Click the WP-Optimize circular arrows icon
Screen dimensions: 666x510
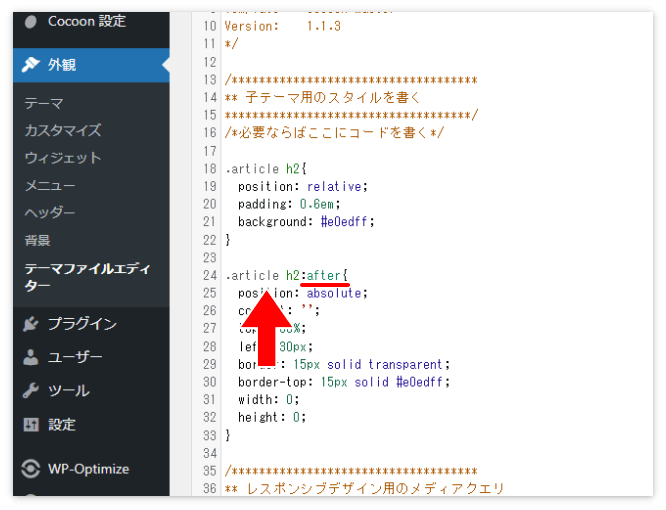[x=31, y=469]
